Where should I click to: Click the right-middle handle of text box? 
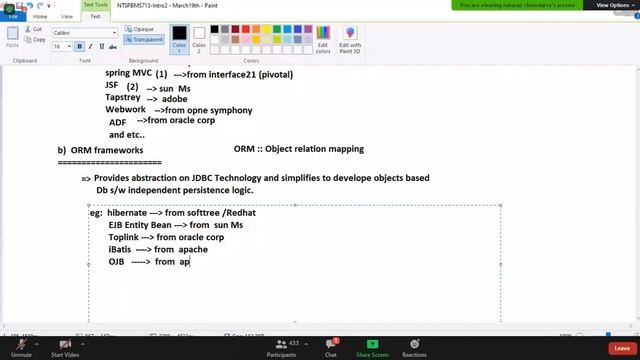[501, 264]
